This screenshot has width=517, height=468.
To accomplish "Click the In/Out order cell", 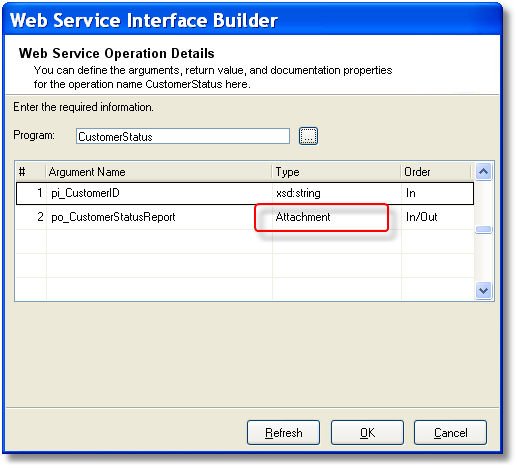I will 437,217.
